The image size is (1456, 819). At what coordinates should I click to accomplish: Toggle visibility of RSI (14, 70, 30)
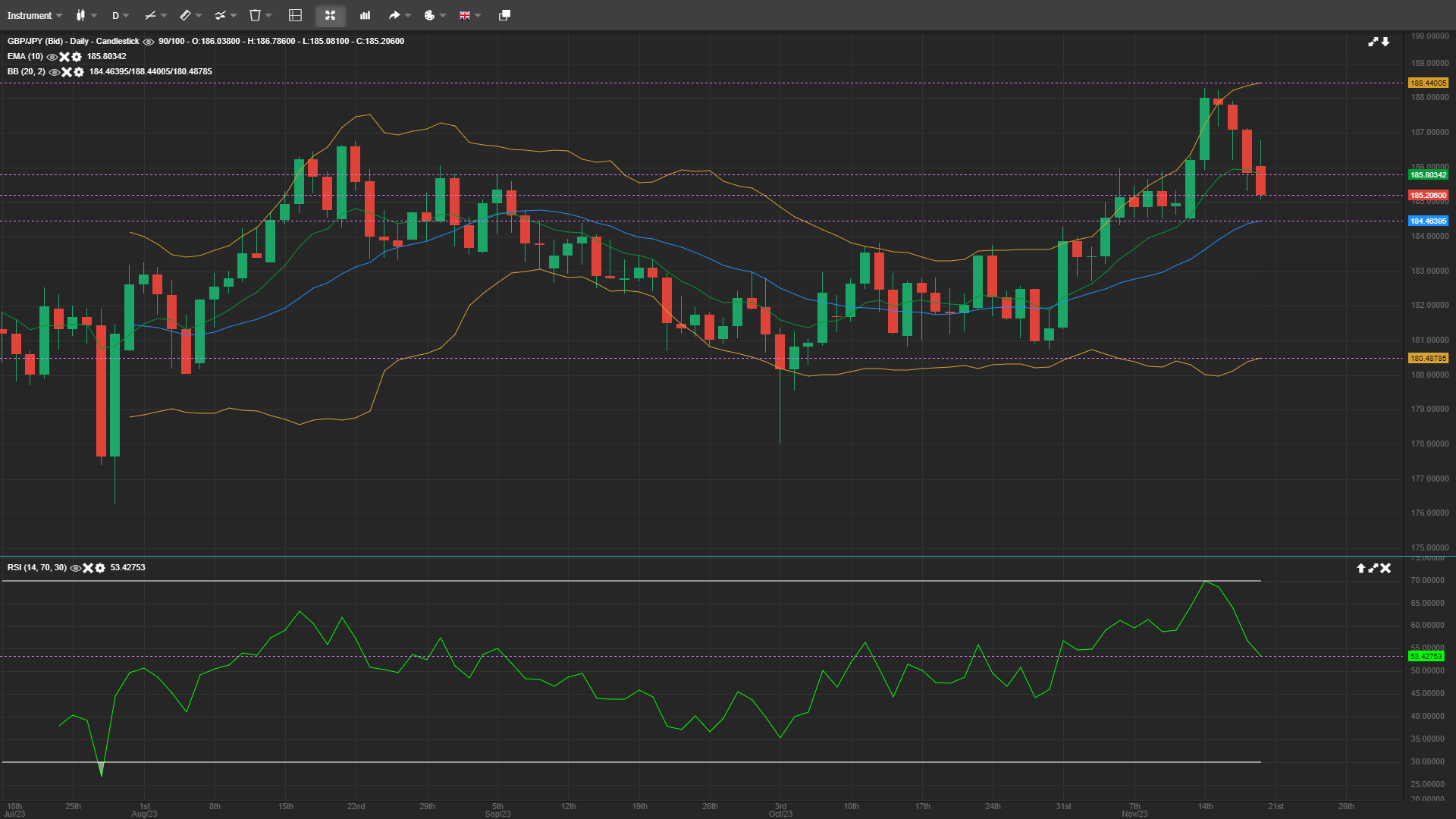[x=76, y=568]
